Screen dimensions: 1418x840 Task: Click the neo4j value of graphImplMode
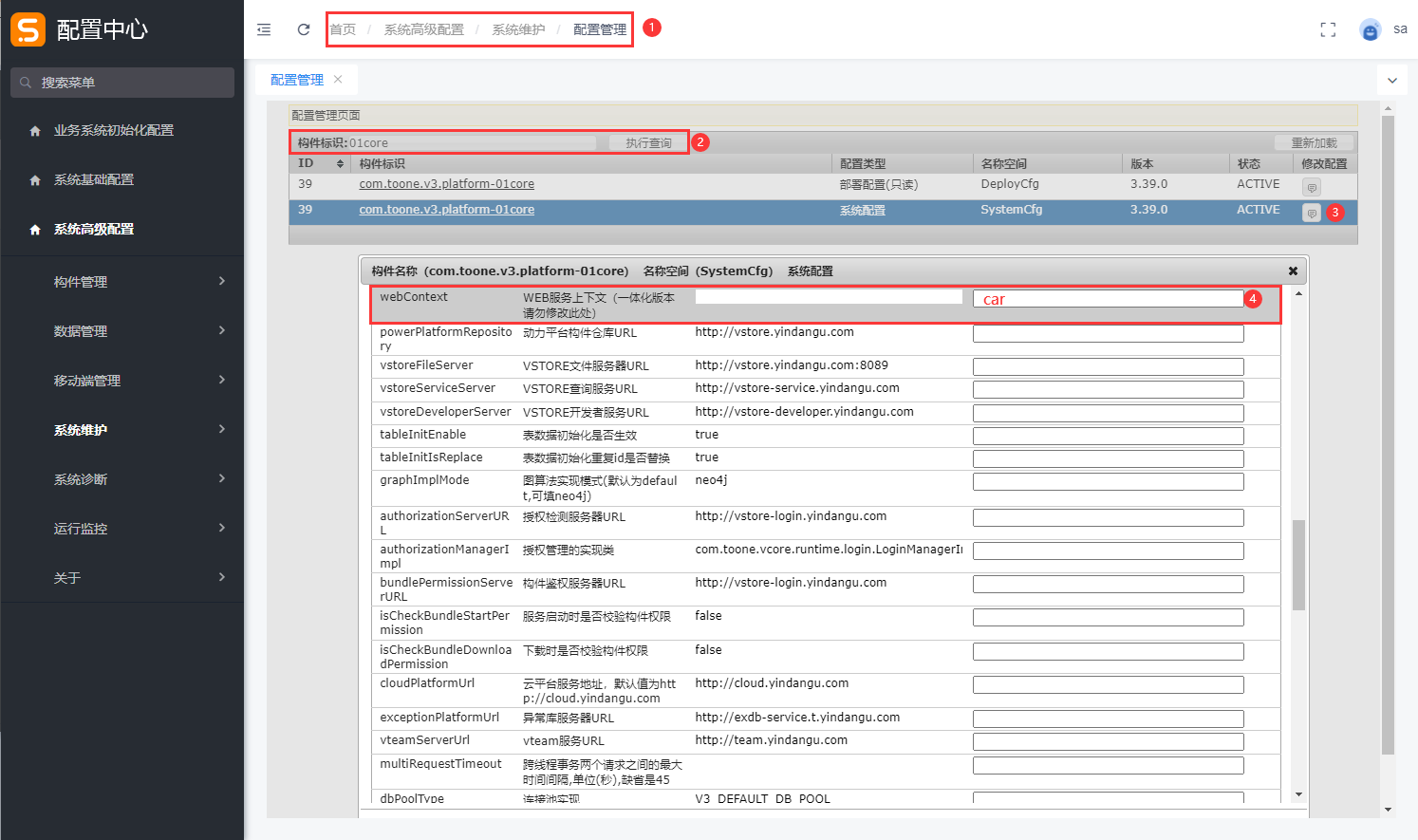pos(711,480)
